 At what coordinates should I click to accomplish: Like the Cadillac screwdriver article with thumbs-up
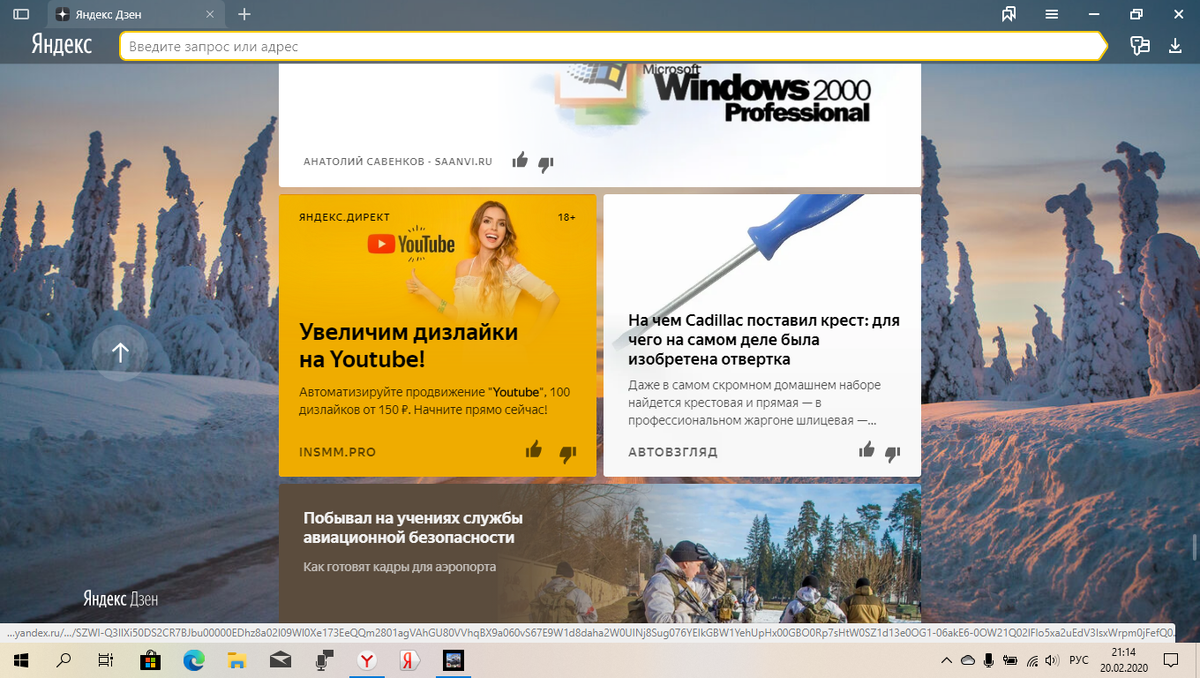(x=866, y=451)
